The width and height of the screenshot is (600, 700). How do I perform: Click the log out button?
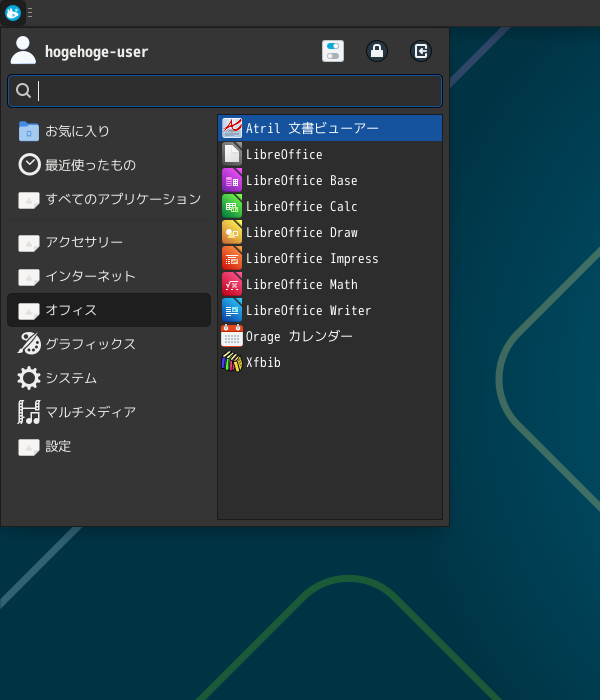coord(421,51)
